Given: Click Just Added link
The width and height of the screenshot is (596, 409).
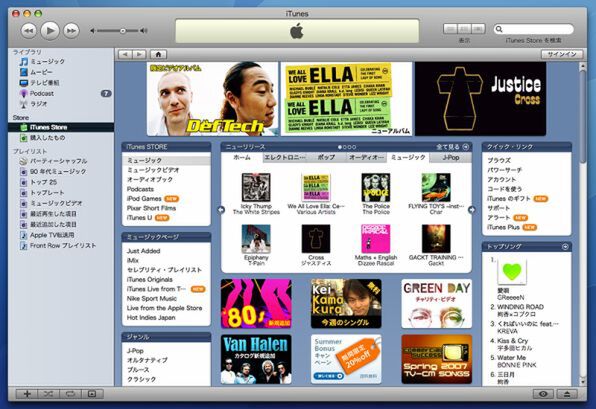Looking at the screenshot, I should [x=143, y=251].
